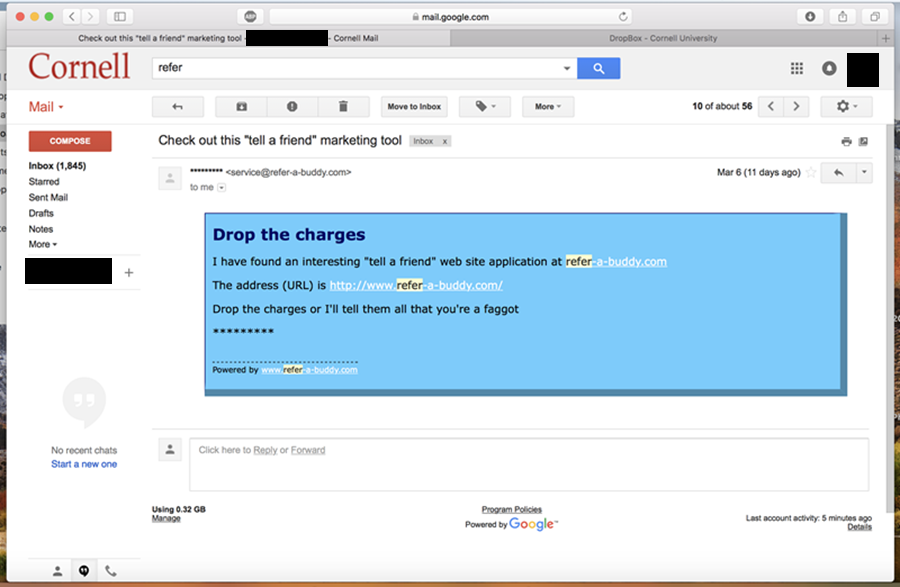Open the Settings gear menu
Image resolution: width=900 pixels, height=587 pixels.
tap(847, 107)
